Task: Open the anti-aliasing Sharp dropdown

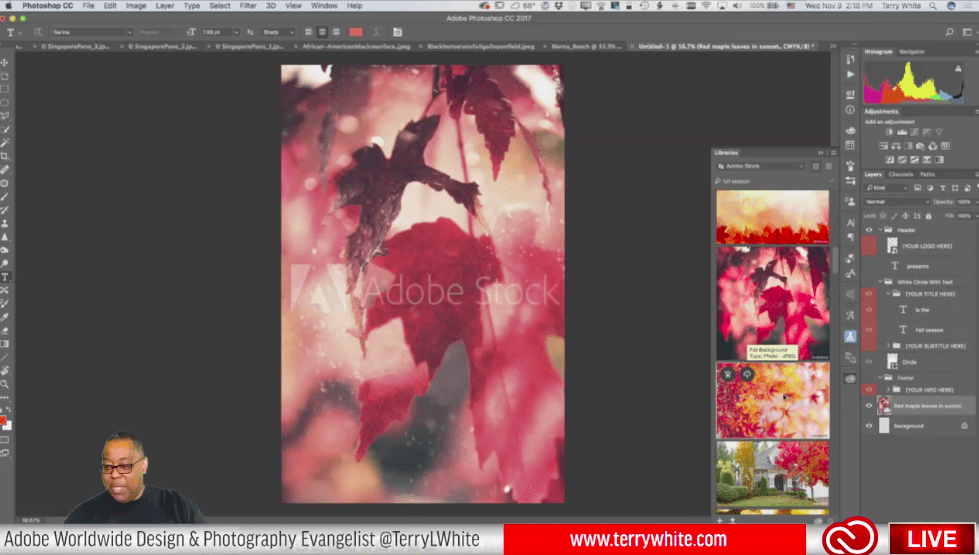Action: (278, 32)
